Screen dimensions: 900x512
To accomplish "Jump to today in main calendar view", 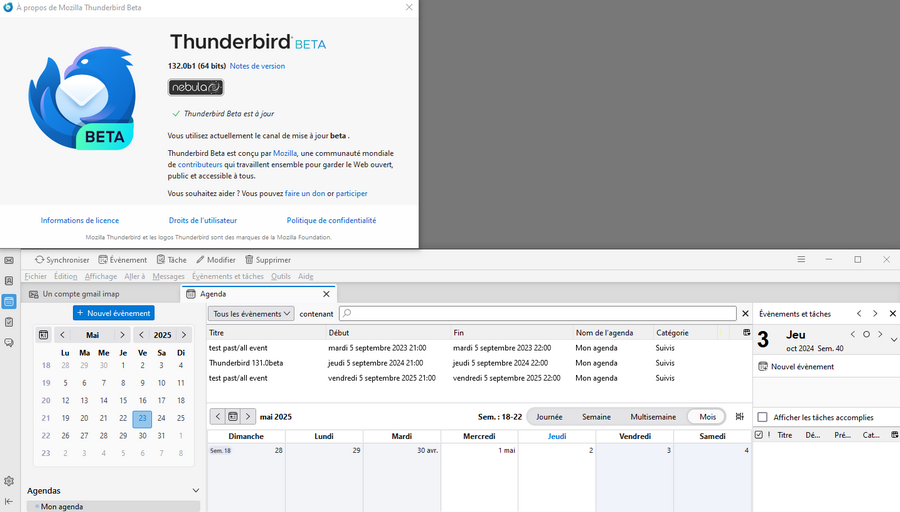I will (232, 417).
